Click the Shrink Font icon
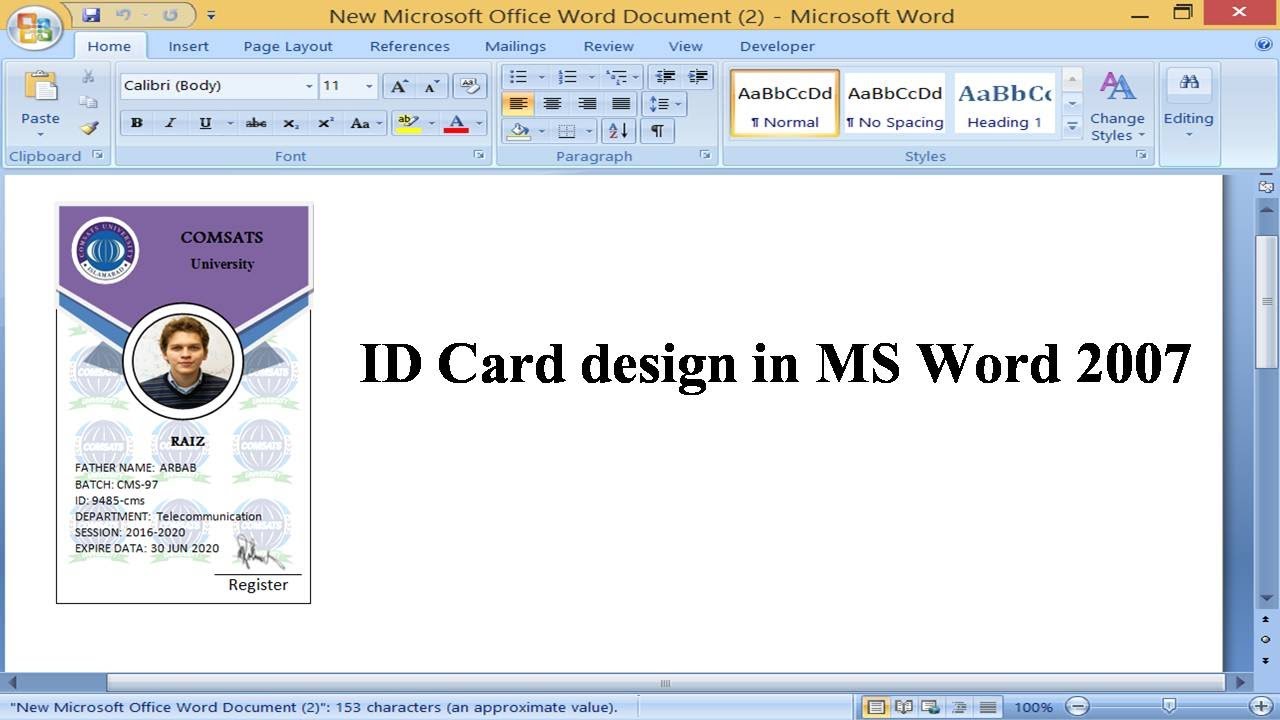Image resolution: width=1280 pixels, height=720 pixels. (x=431, y=86)
